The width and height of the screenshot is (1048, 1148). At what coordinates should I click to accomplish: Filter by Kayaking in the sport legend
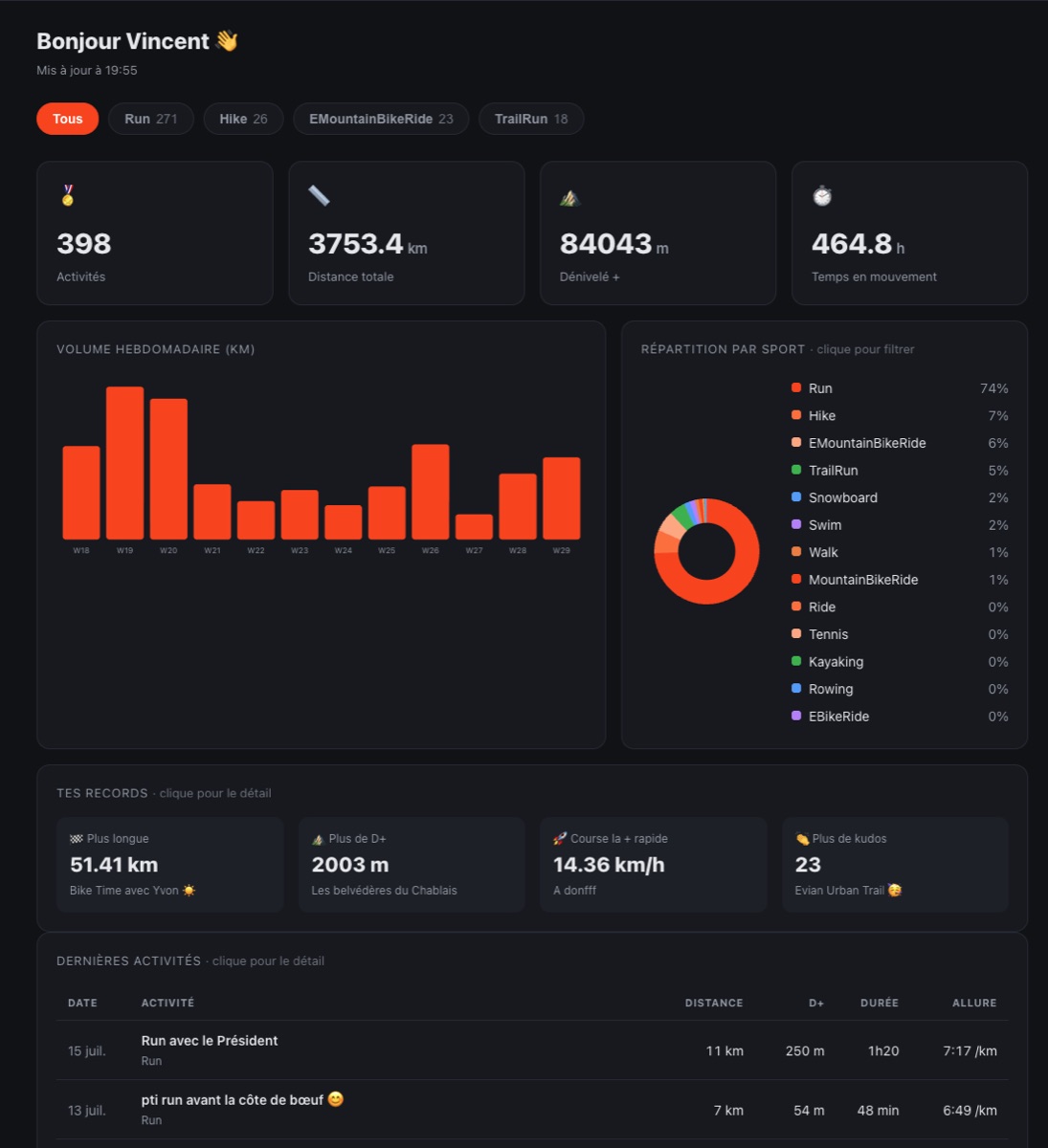[x=900, y=661]
